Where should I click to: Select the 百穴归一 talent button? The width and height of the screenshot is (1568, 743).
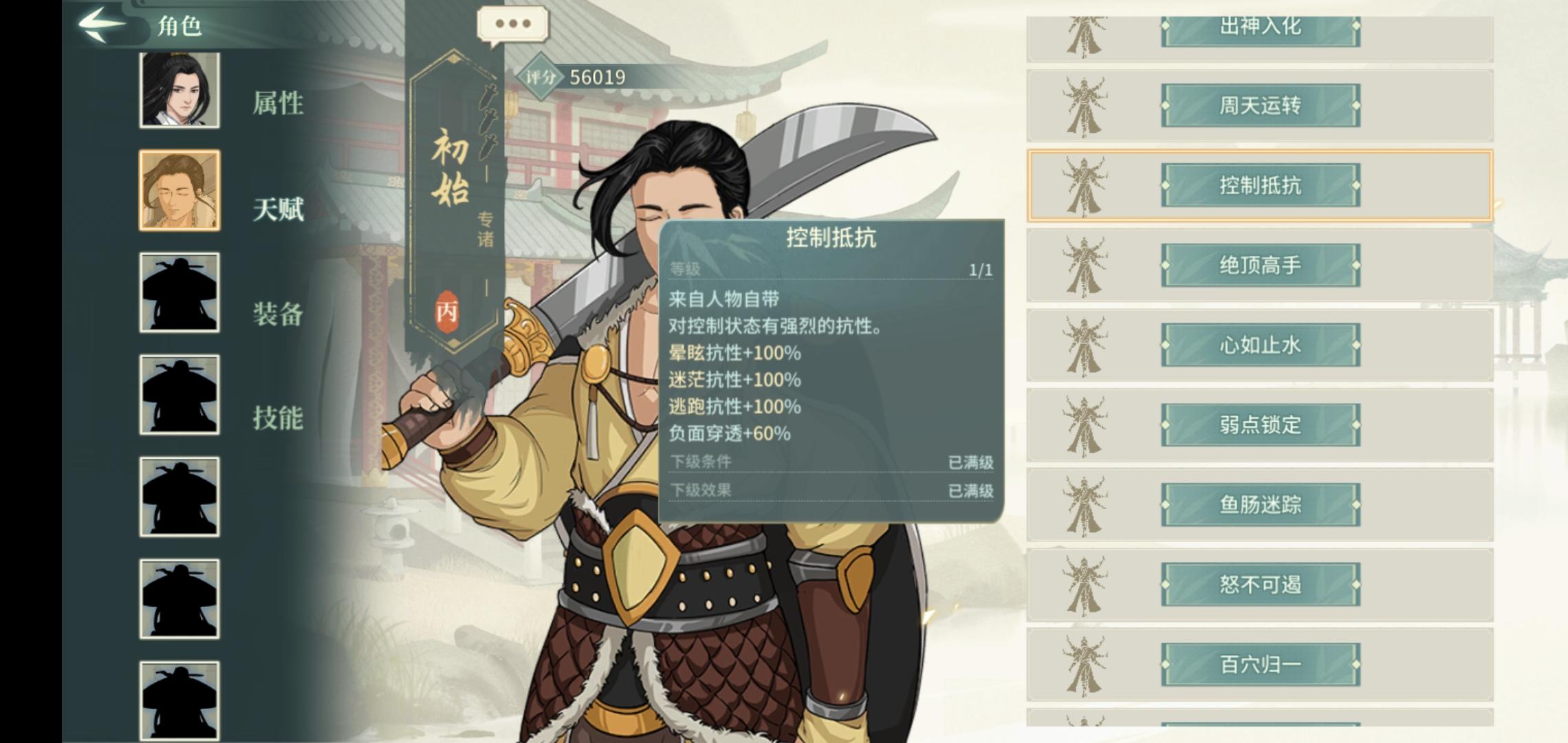(1261, 664)
